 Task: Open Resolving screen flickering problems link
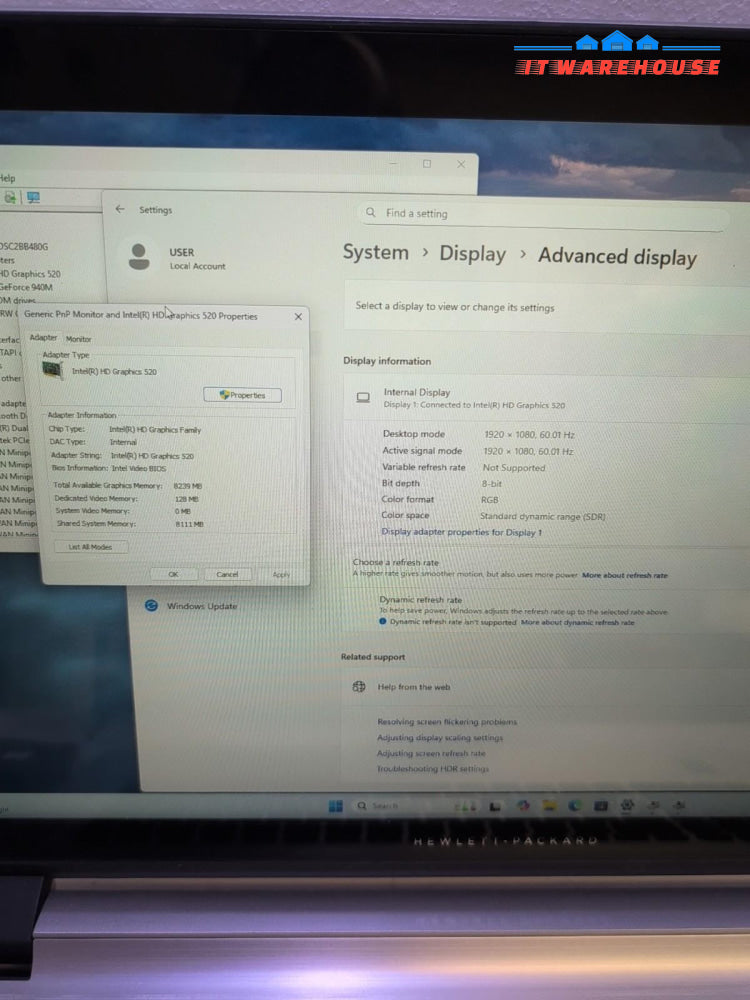coord(447,722)
